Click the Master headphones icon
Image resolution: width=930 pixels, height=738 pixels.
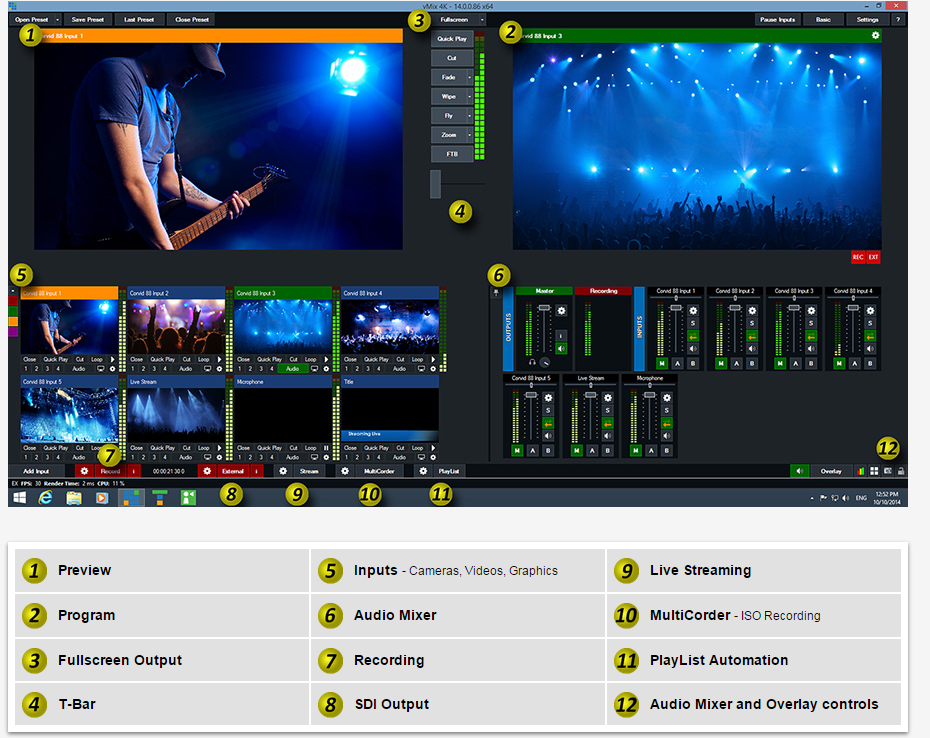[533, 362]
